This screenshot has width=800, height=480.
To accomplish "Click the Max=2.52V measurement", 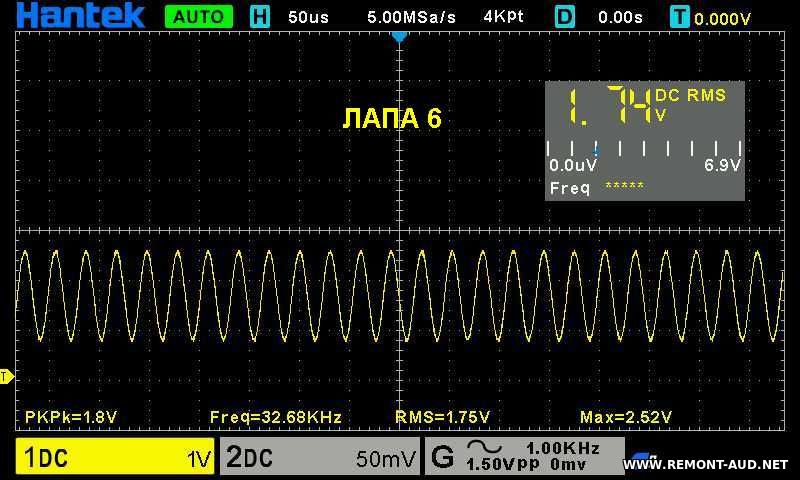I will (626, 417).
